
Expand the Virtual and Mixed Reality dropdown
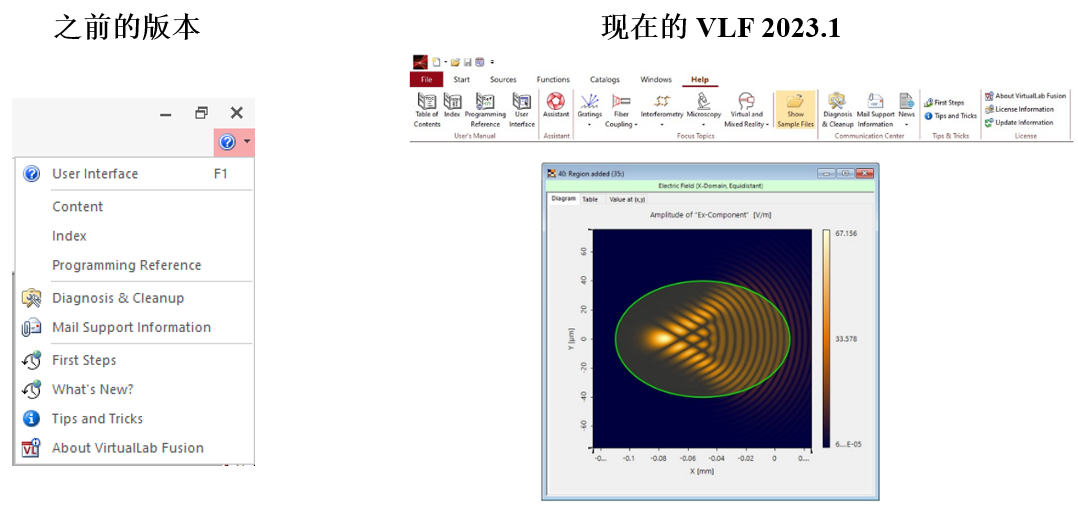(745, 125)
